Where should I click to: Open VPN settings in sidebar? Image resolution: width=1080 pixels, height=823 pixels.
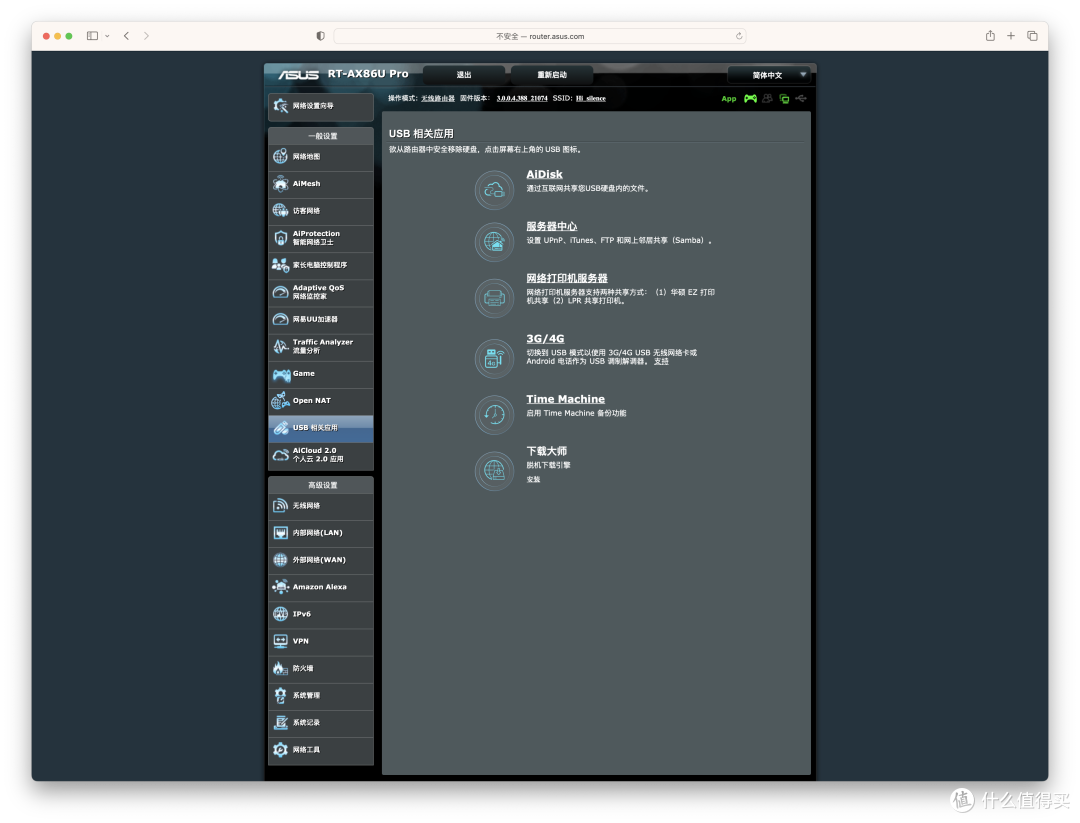click(x=320, y=641)
